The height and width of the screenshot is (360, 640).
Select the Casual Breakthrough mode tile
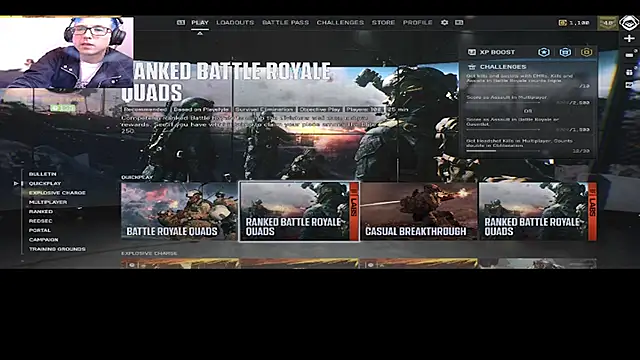point(418,211)
